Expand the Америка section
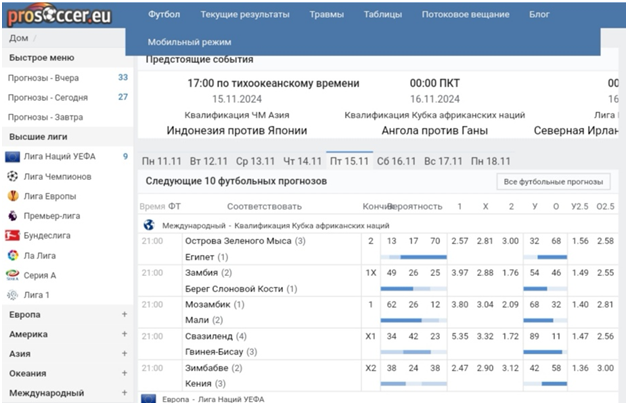 pyautogui.click(x=124, y=334)
